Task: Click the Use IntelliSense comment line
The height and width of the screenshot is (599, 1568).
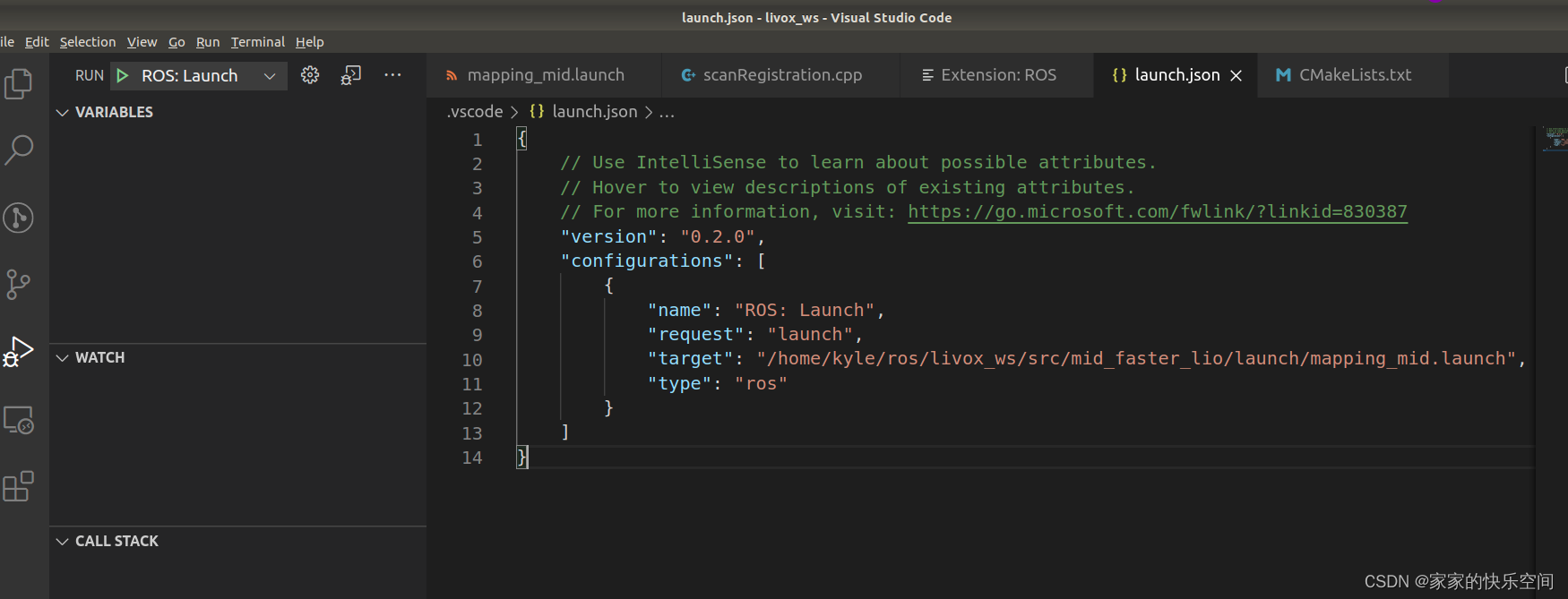Action: (x=857, y=163)
